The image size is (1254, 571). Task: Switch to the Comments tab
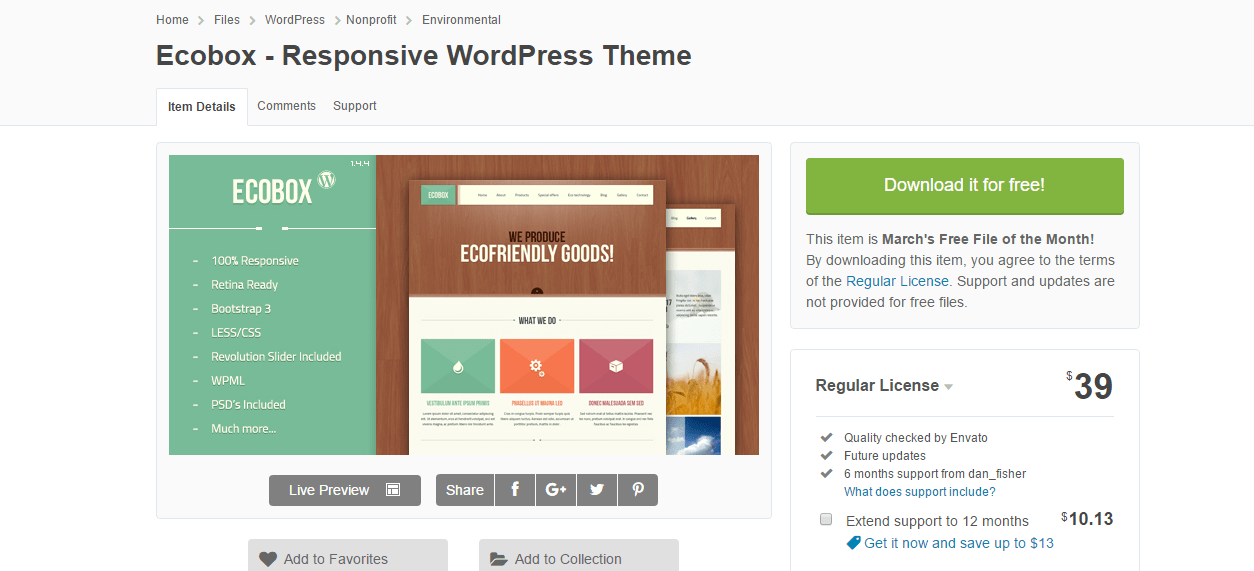286,106
